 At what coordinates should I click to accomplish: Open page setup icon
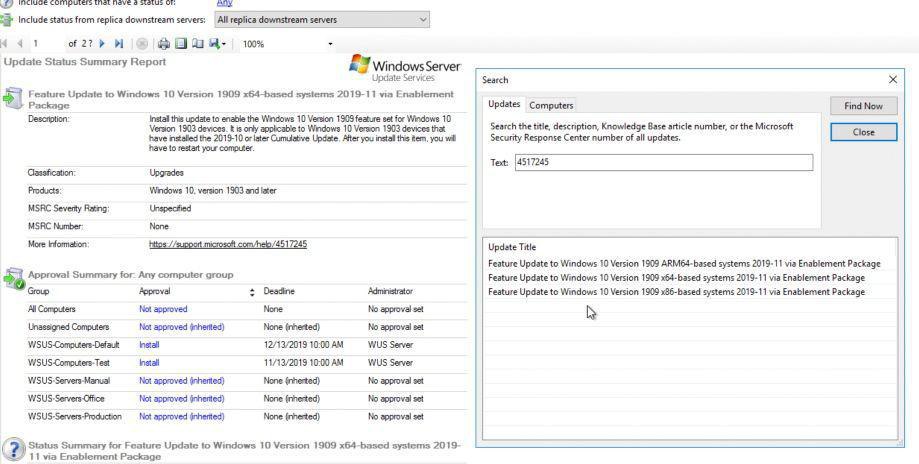[198, 43]
